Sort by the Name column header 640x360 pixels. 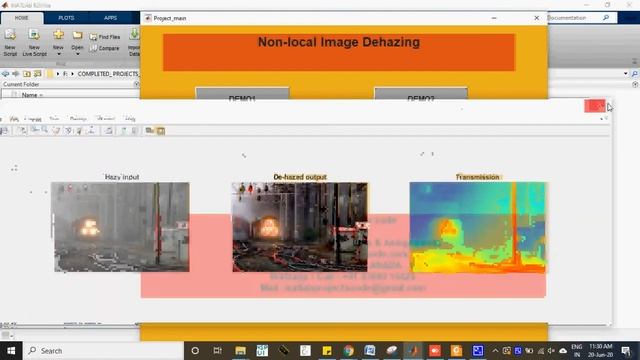32,95
